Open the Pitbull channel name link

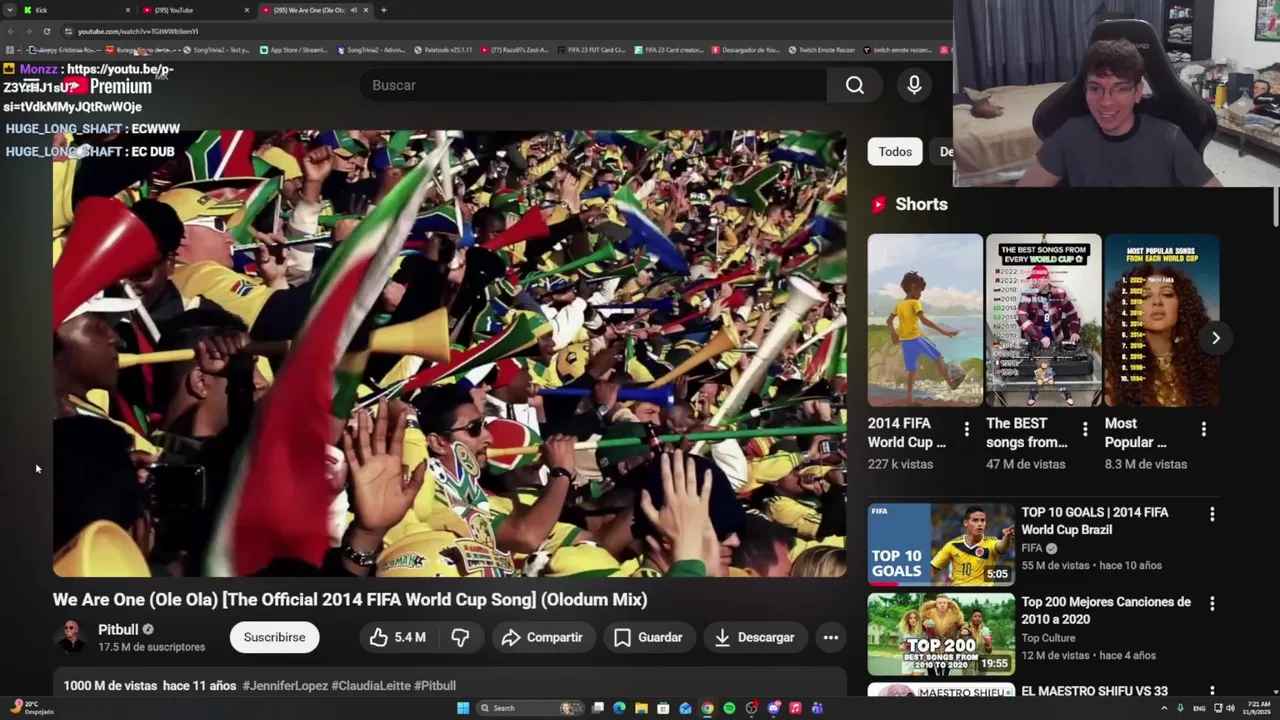click(118, 630)
